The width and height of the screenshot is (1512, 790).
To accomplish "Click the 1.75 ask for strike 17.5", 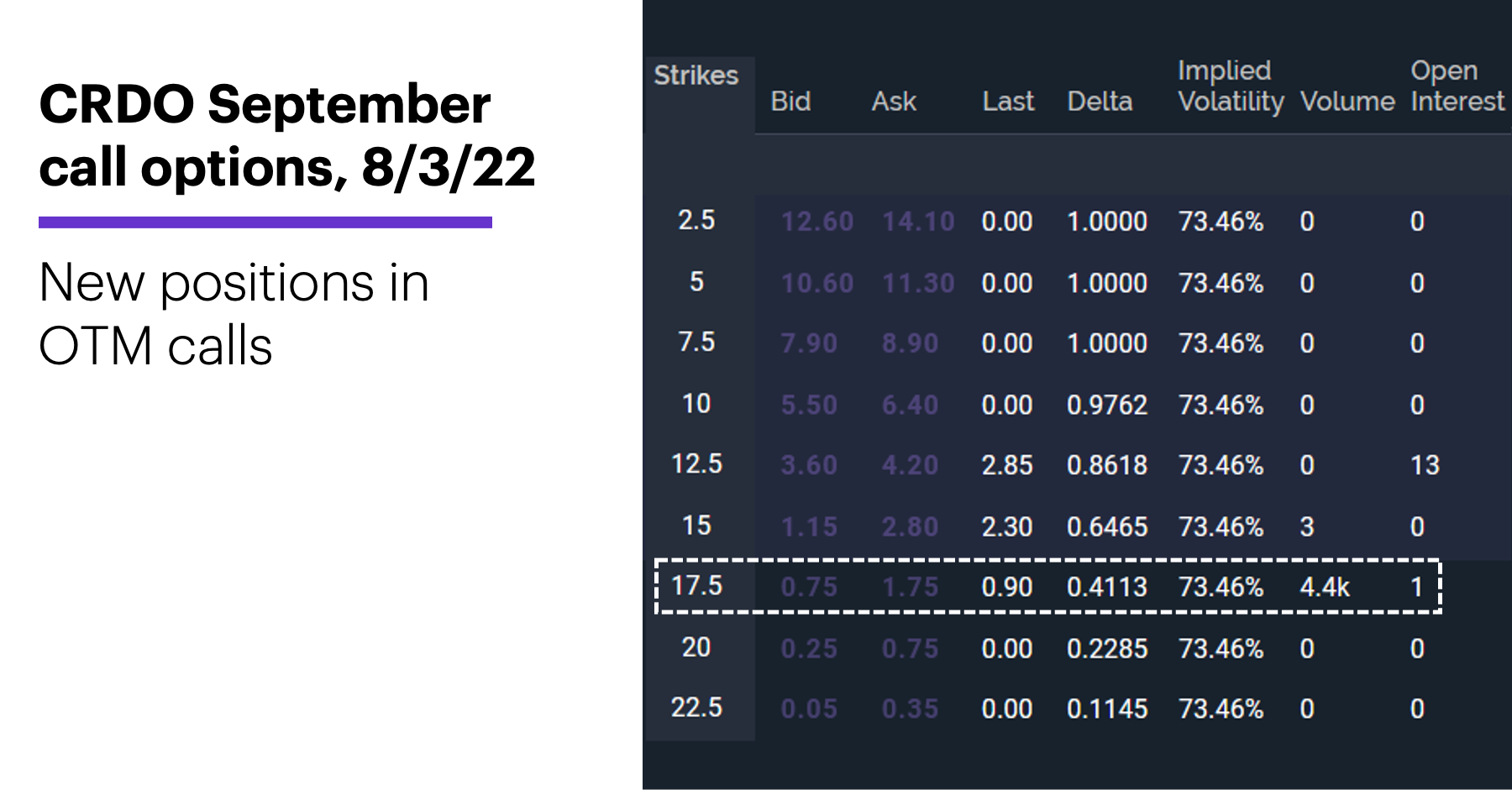I will point(910,587).
